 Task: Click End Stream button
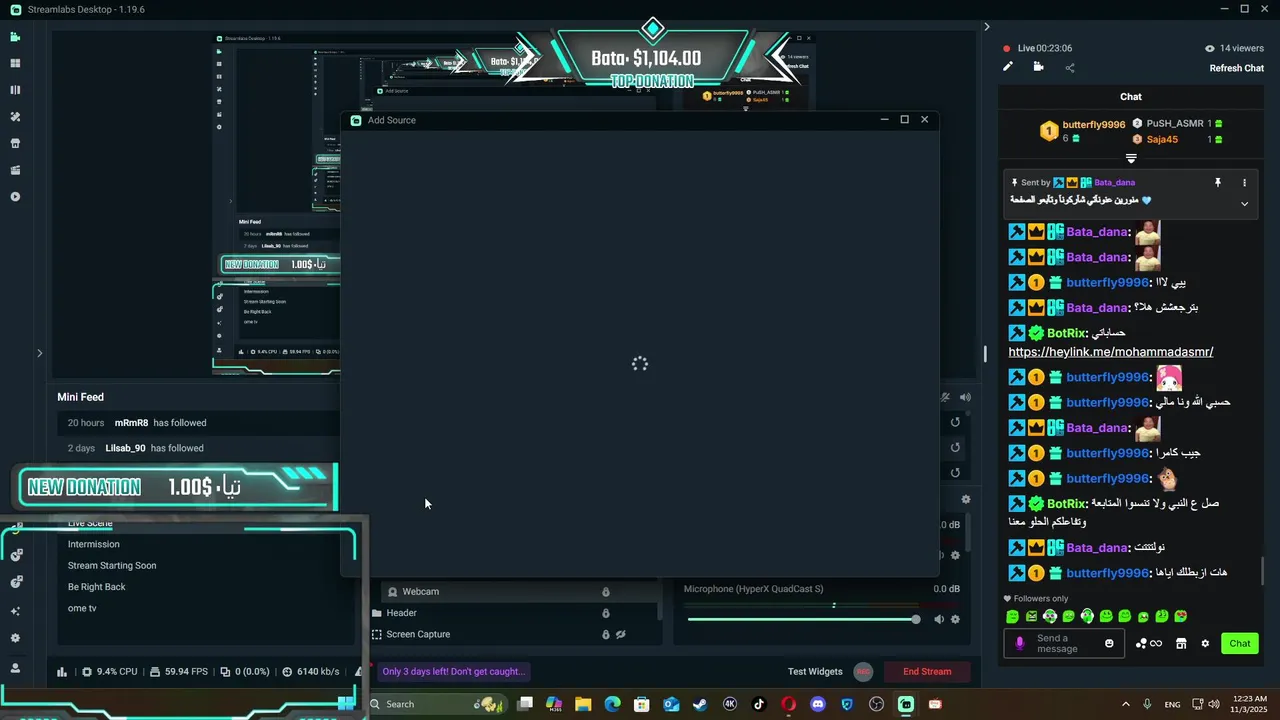pyautogui.click(x=927, y=671)
